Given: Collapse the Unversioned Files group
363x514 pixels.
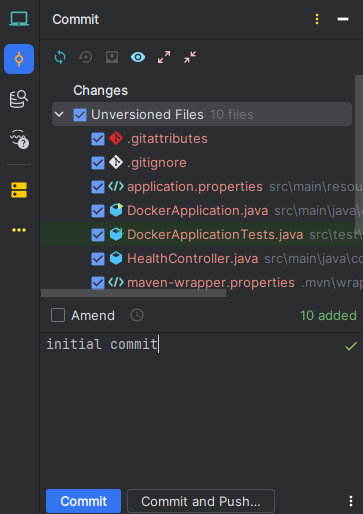Looking at the screenshot, I should [x=59, y=114].
